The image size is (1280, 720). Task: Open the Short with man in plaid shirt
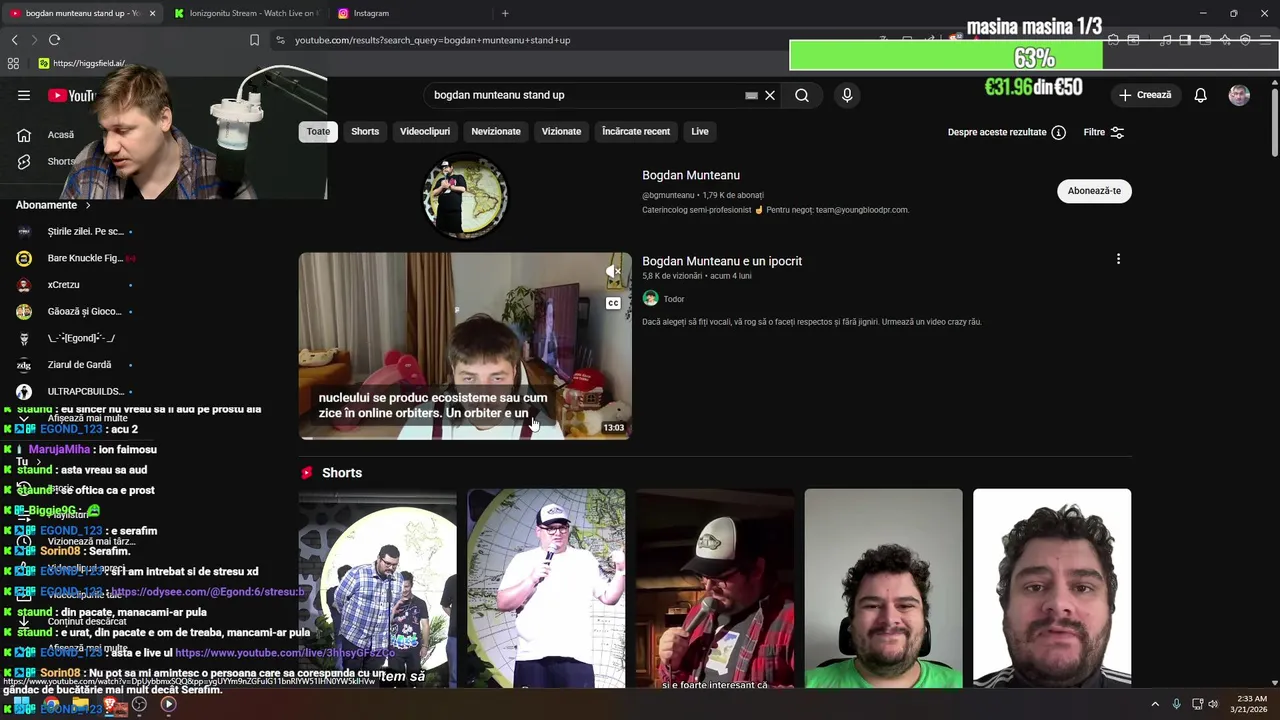[x=715, y=588]
